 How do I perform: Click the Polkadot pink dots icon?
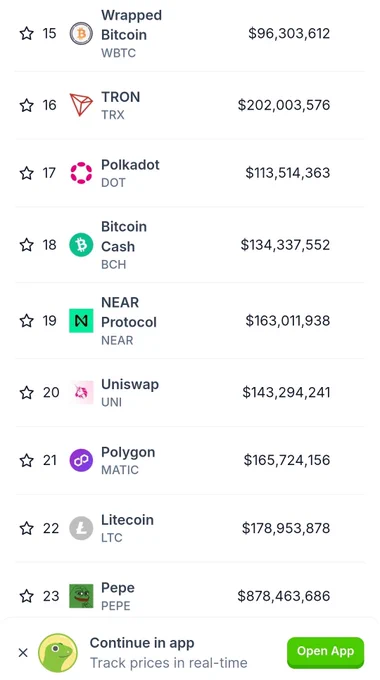pos(81,173)
